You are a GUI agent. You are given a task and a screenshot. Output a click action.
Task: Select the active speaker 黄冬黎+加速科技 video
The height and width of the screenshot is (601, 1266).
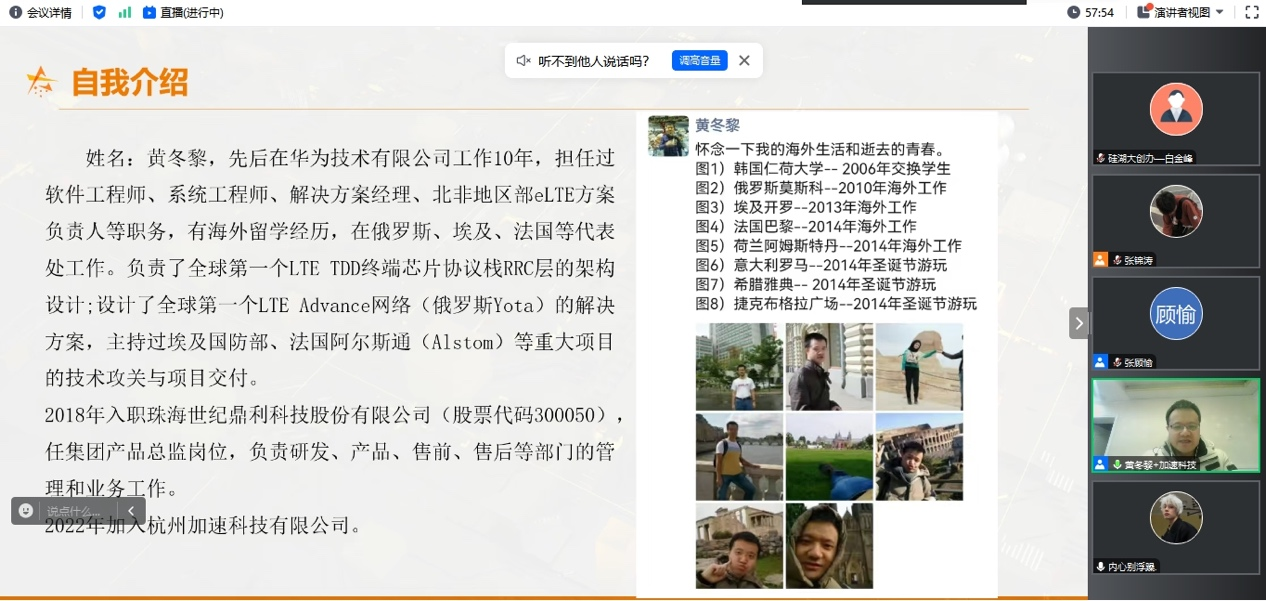click(1175, 425)
